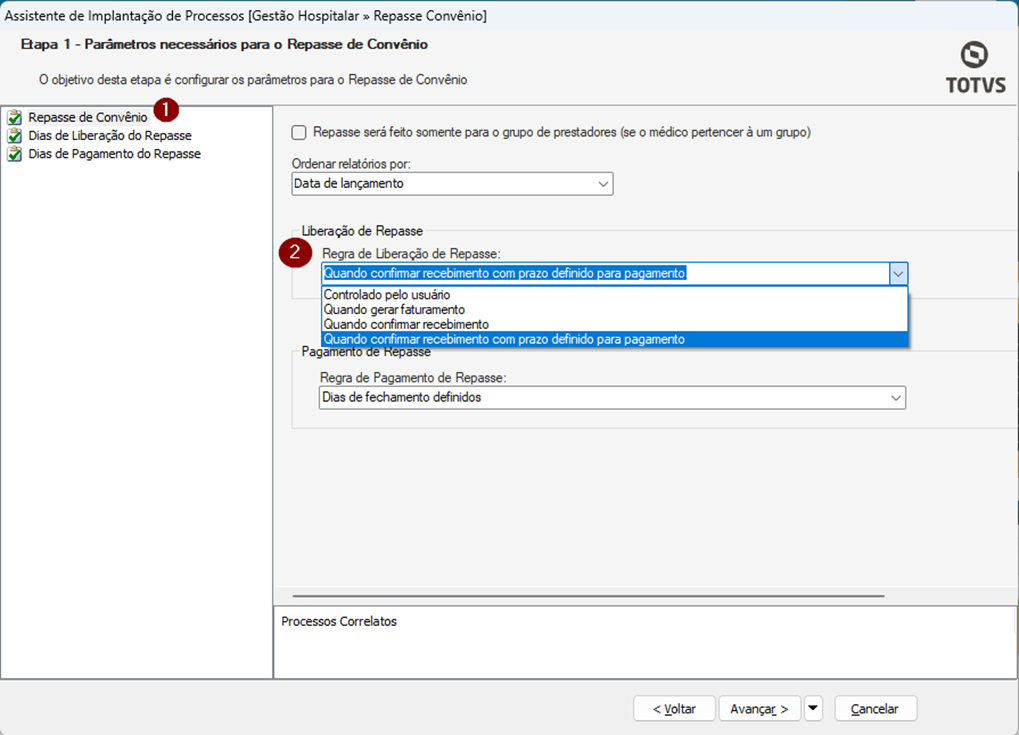Click the Dias de Liberação do Repasse icon
The height and width of the screenshot is (735, 1019).
click(15, 136)
